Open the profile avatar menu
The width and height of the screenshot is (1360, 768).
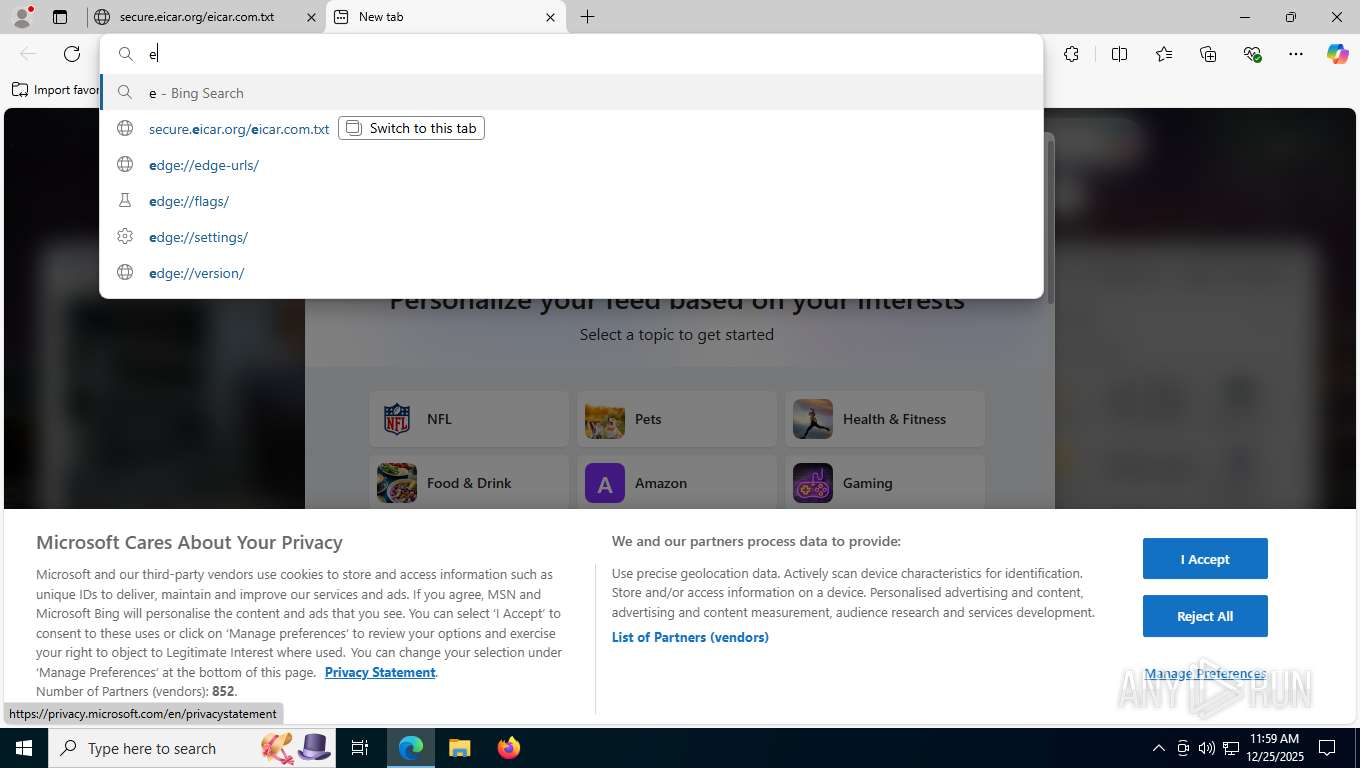coord(22,17)
